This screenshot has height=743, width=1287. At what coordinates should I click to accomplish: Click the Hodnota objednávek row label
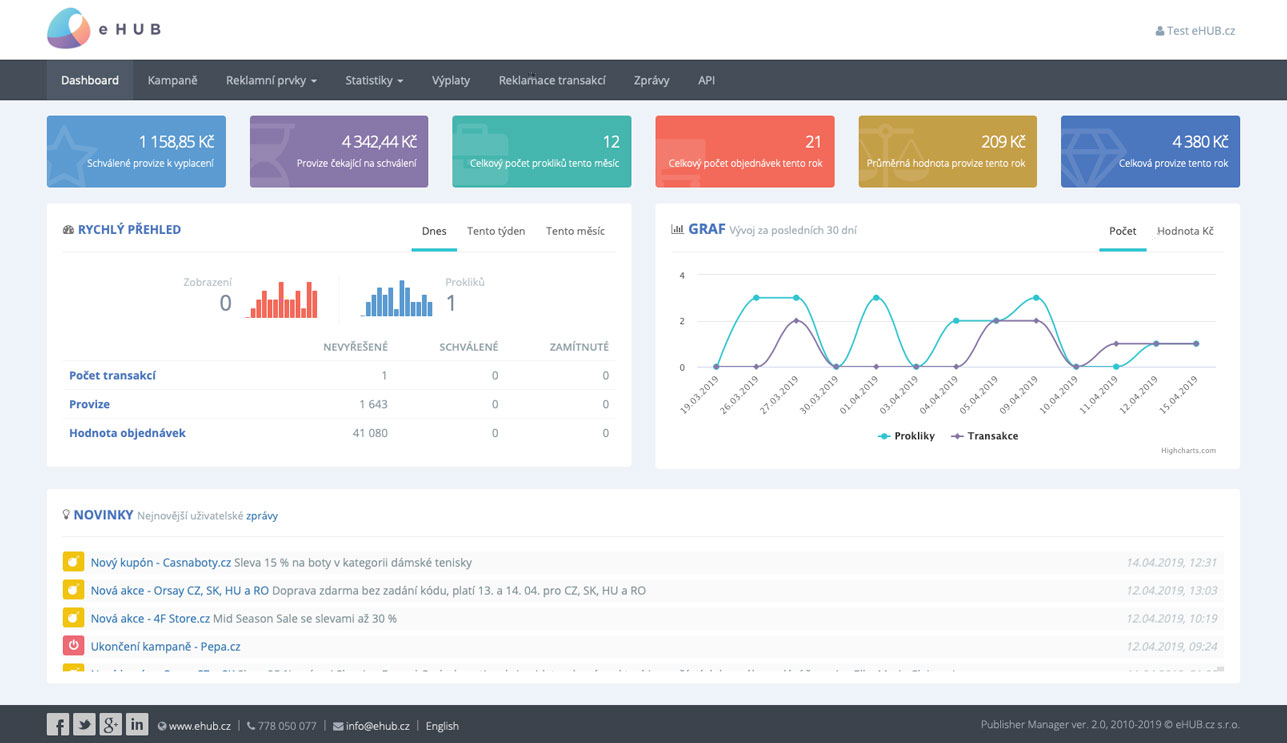pos(127,433)
